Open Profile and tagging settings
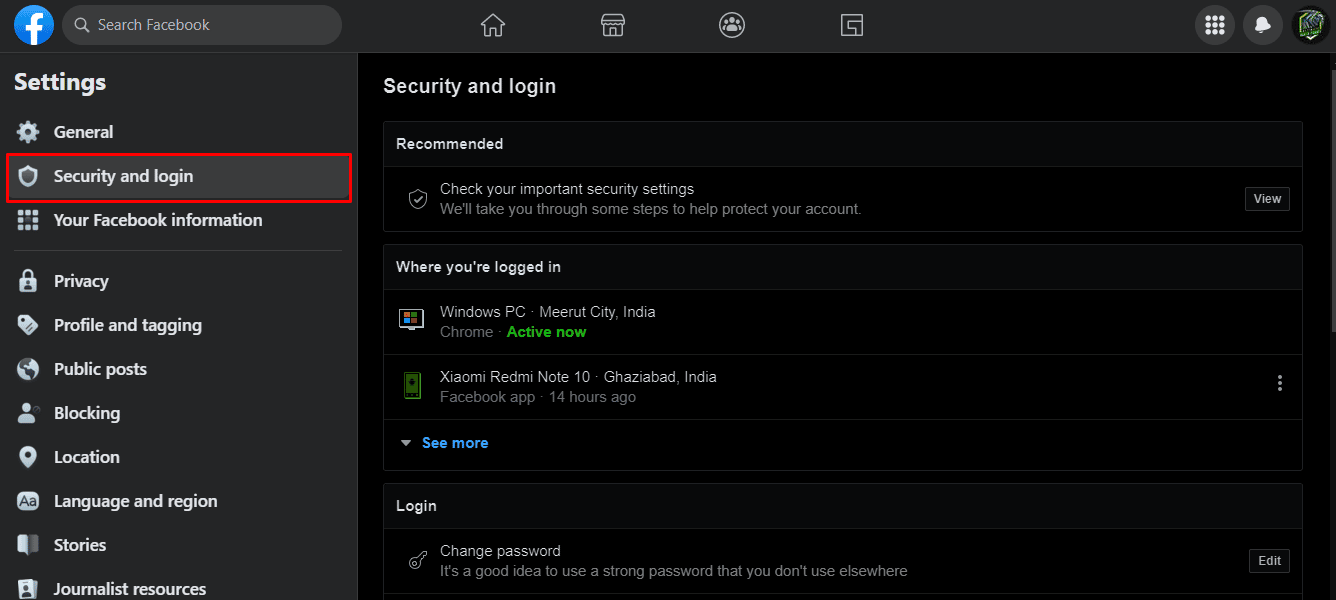1336x600 pixels. [127, 325]
